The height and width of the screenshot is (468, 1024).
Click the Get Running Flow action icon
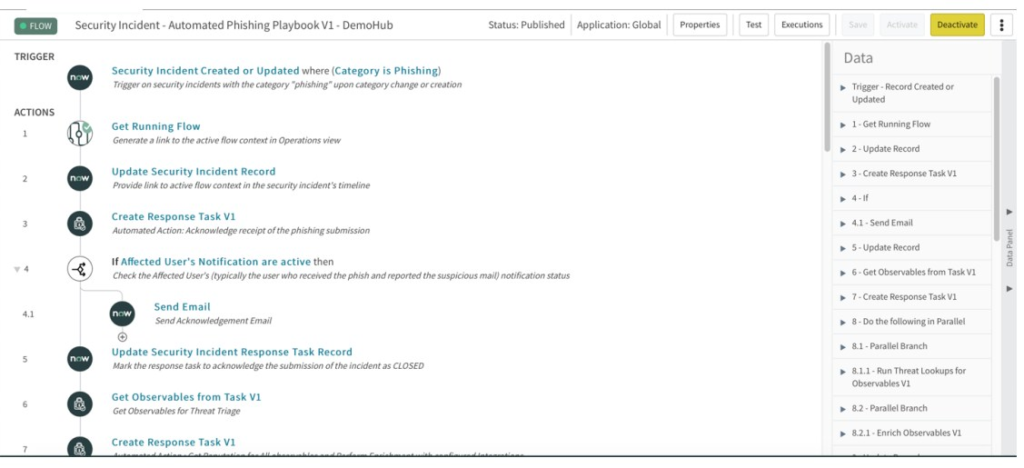point(80,133)
